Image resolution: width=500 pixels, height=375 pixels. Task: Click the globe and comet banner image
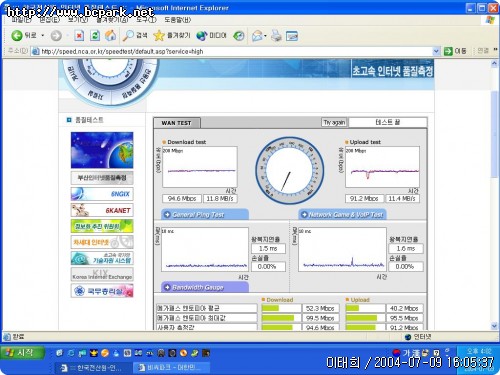point(102,150)
